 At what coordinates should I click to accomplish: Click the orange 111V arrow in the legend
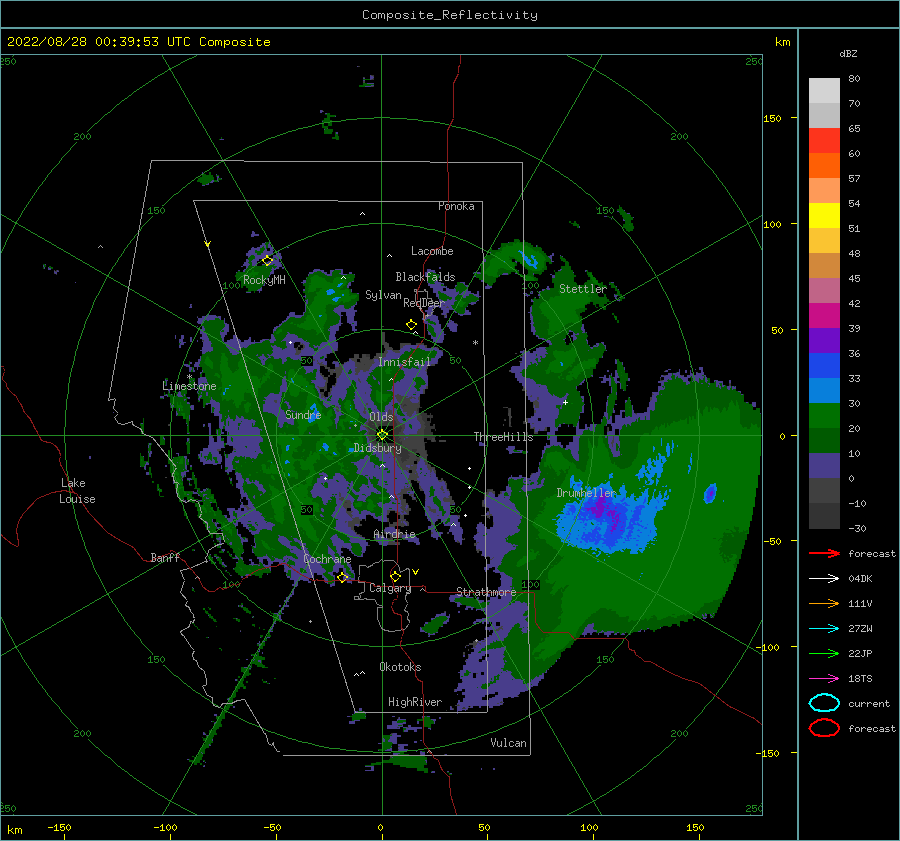[824, 603]
